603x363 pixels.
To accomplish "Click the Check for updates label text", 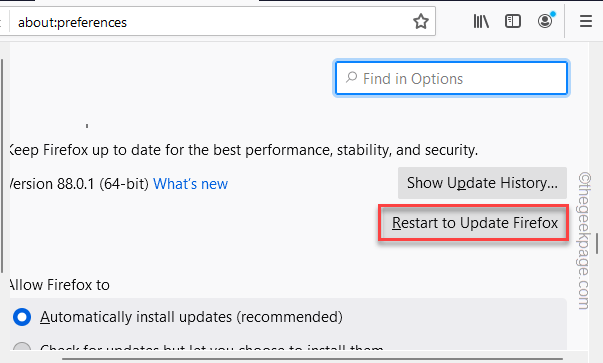I will point(212,347).
